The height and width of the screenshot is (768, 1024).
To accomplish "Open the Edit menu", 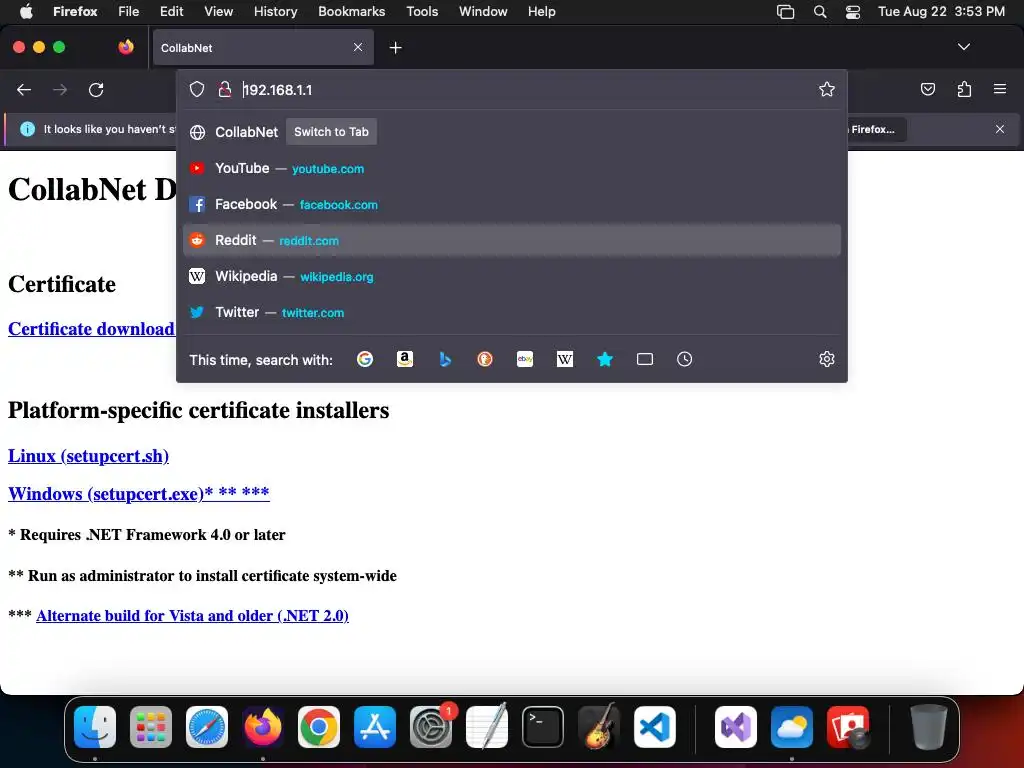I will click(171, 12).
